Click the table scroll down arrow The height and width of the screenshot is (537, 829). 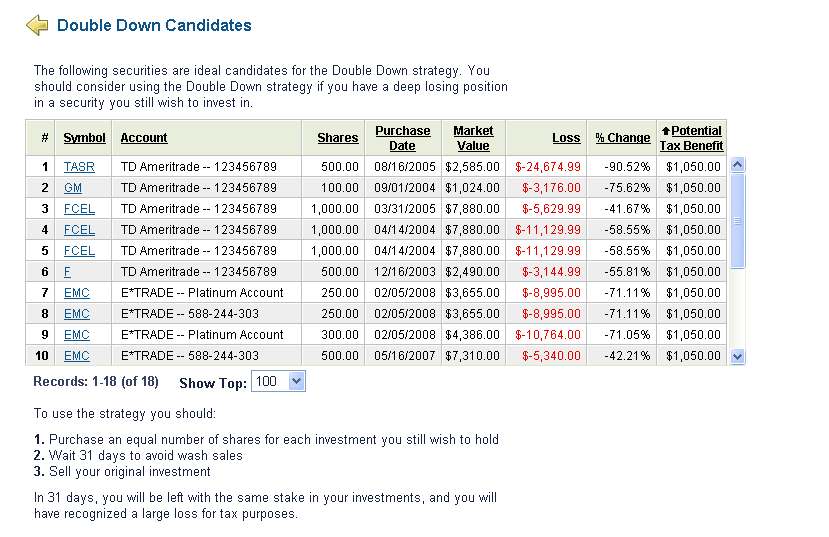point(738,357)
